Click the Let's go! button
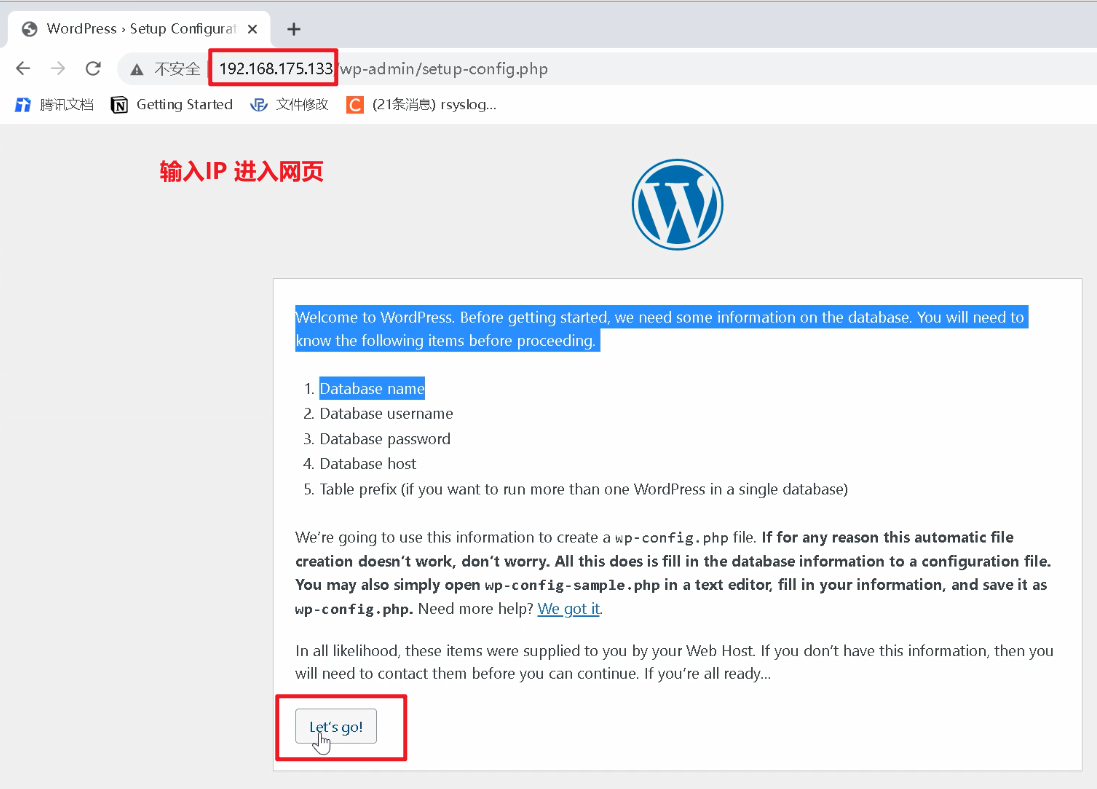Image resolution: width=1097 pixels, height=789 pixels. [336, 726]
